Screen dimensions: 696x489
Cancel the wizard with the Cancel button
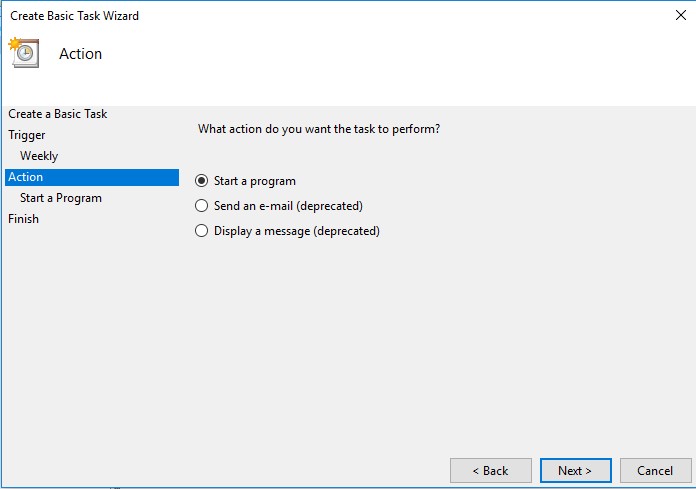point(655,471)
